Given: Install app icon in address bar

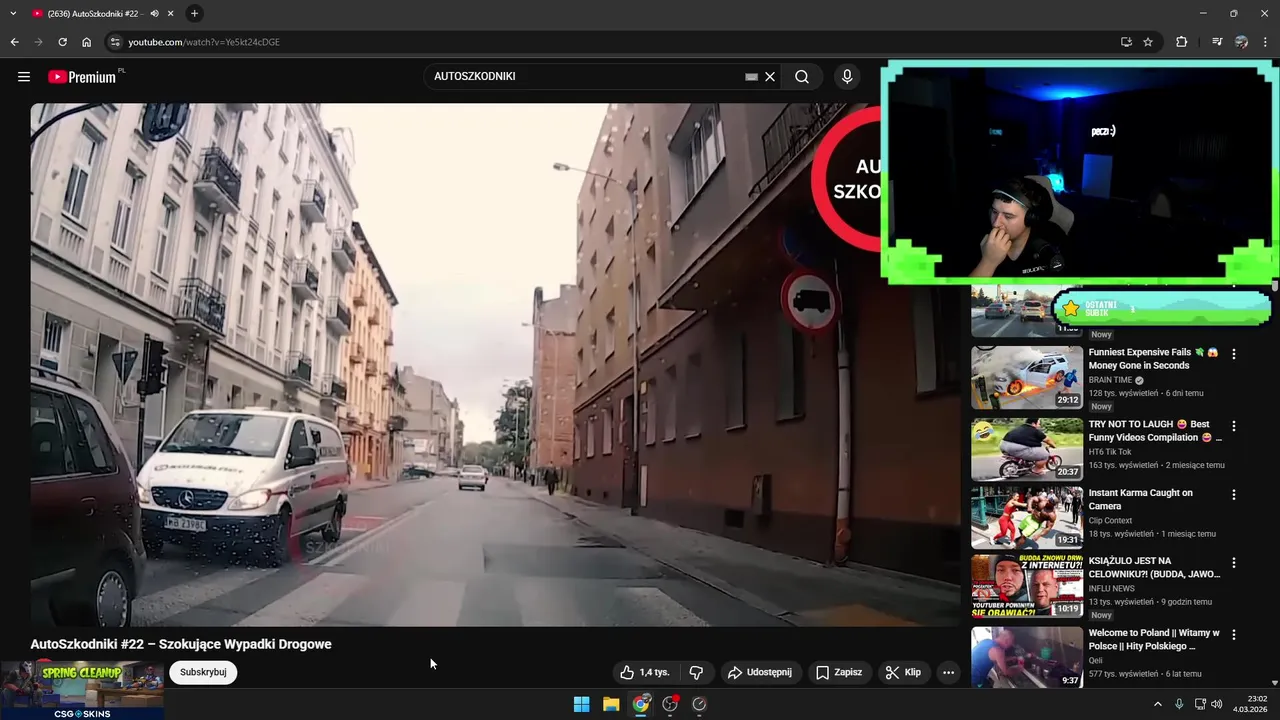Looking at the screenshot, I should [1126, 42].
